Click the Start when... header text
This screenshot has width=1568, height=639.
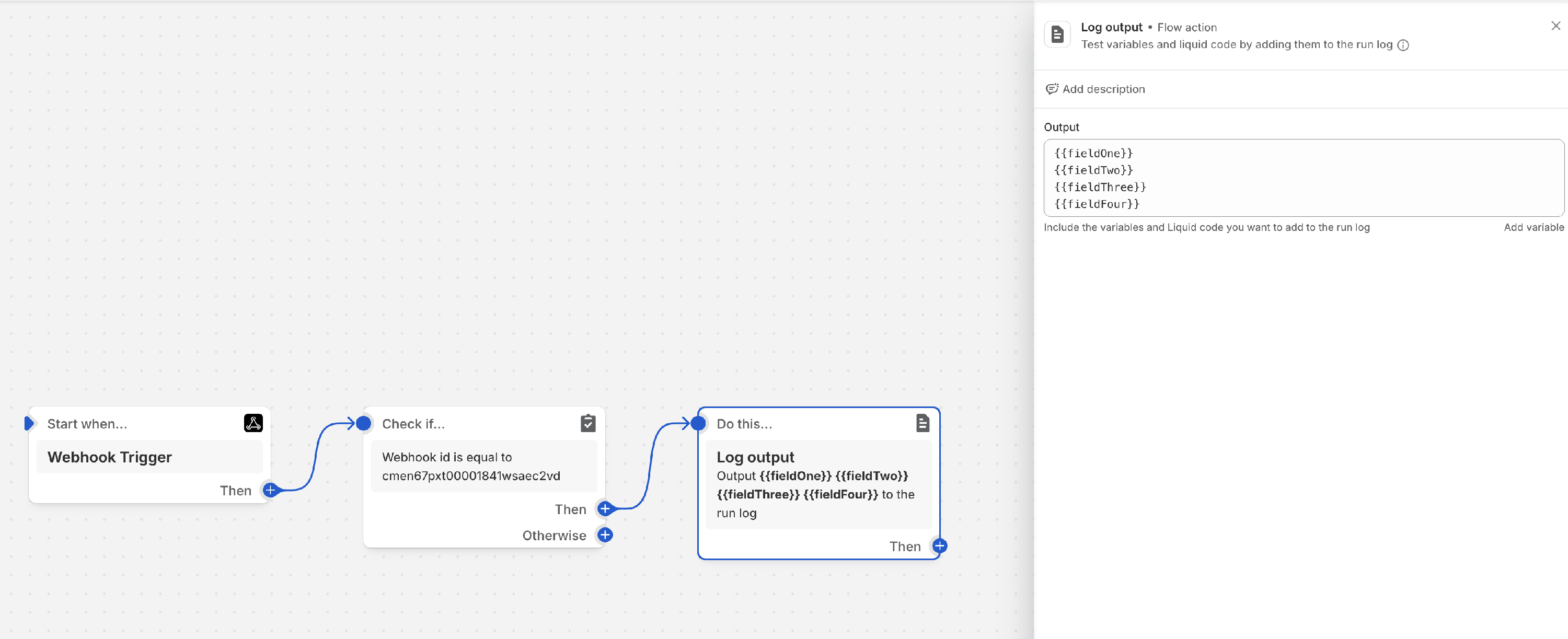[87, 424]
